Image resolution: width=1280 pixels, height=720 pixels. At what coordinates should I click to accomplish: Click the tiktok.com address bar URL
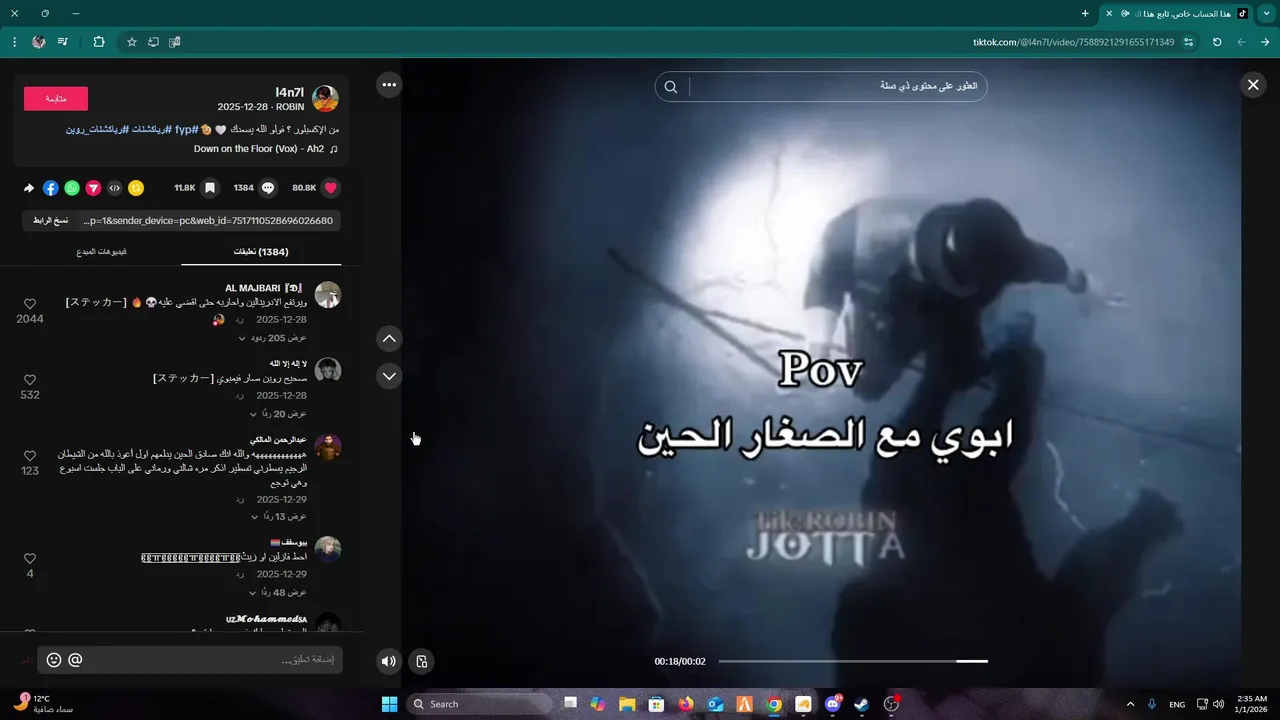(1073, 42)
